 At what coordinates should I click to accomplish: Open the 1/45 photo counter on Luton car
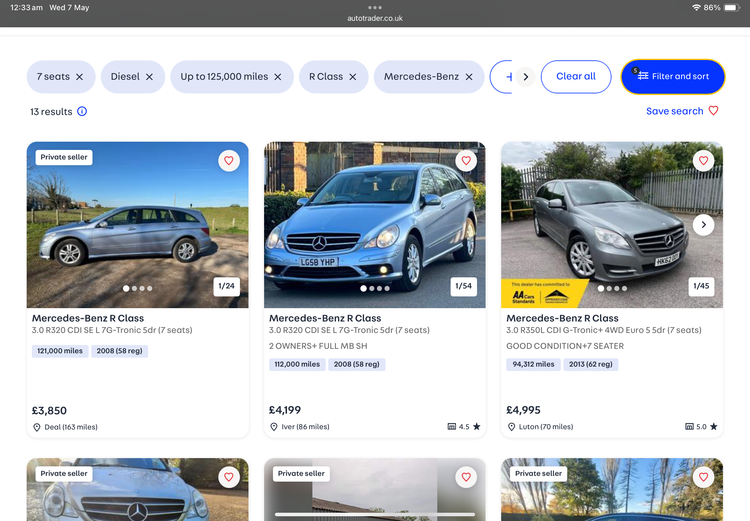point(701,286)
